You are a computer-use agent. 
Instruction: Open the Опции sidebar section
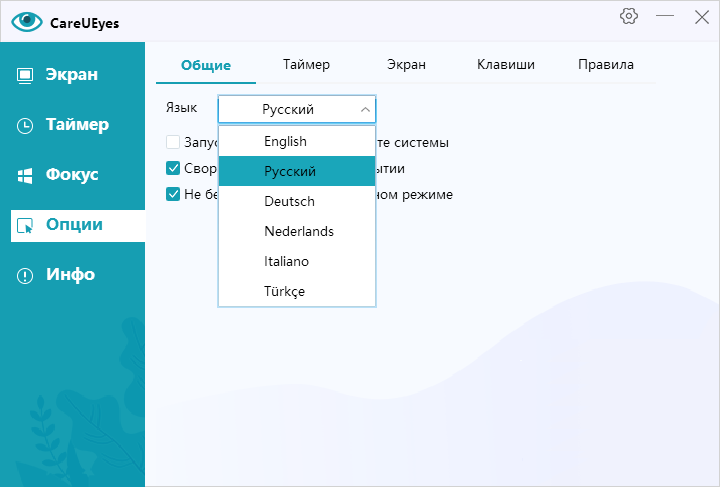pos(78,225)
